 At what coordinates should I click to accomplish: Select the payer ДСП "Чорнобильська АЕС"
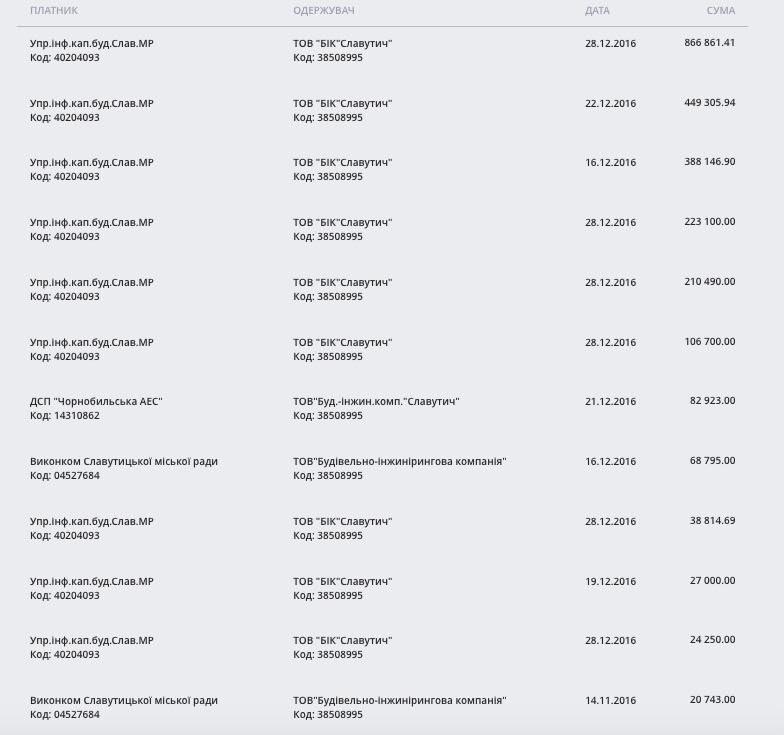(x=96, y=401)
